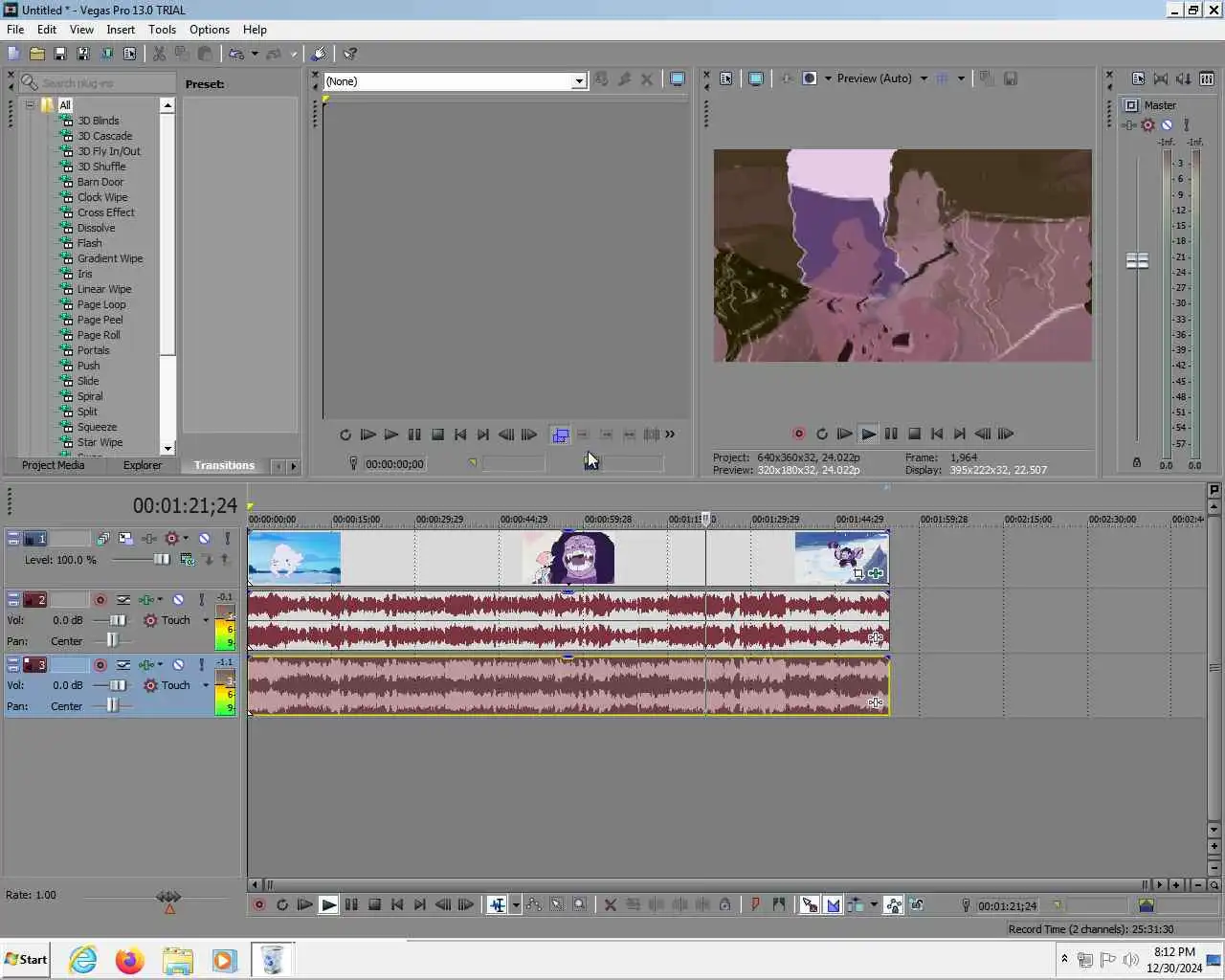Click the Master volume fader
The image size is (1225, 980).
(1137, 260)
